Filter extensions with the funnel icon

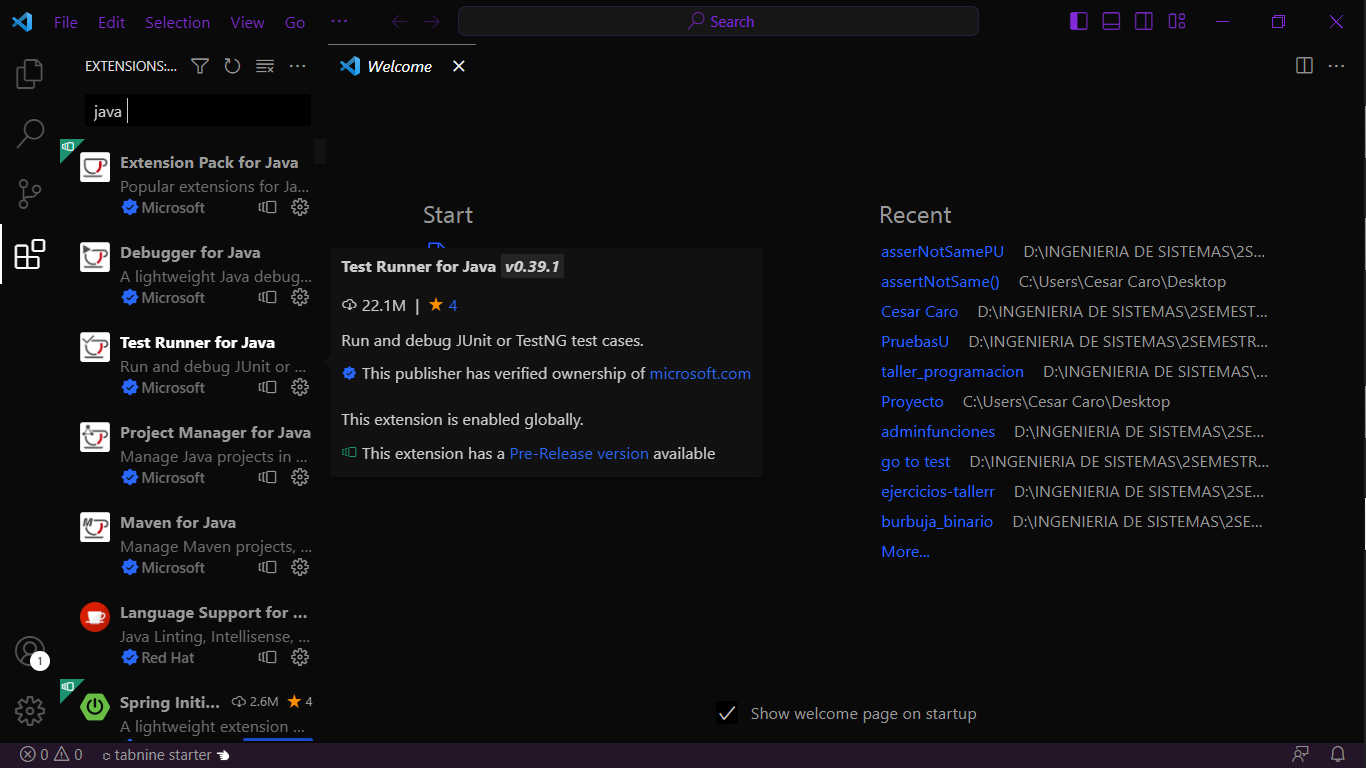coord(200,66)
